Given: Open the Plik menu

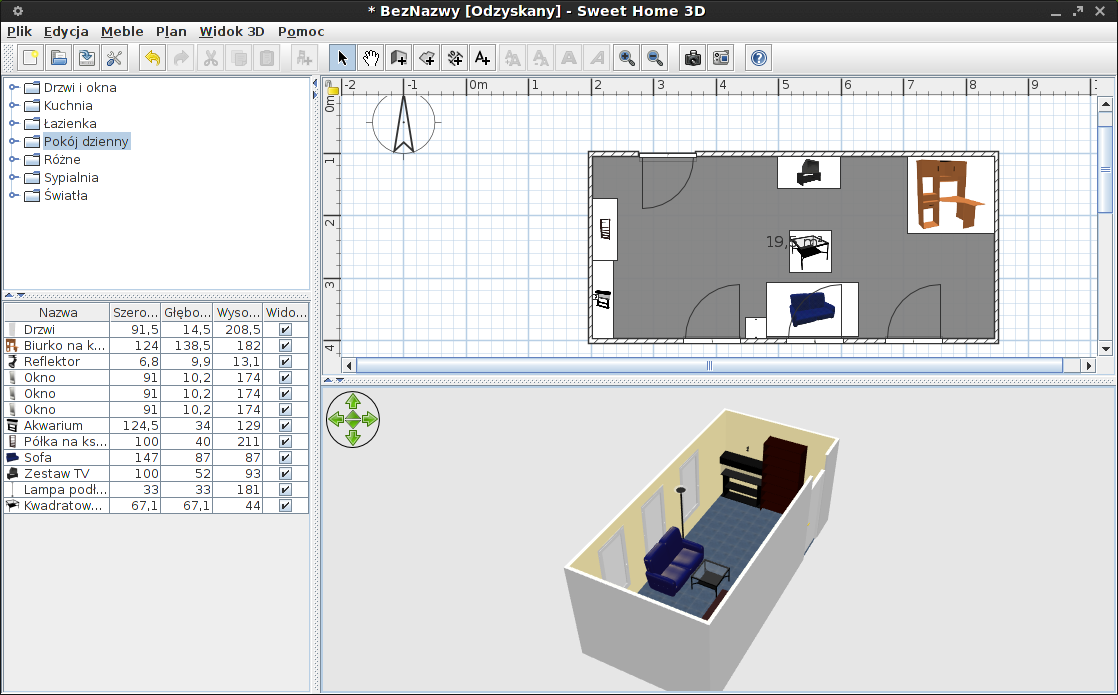Looking at the screenshot, I should 20,31.
